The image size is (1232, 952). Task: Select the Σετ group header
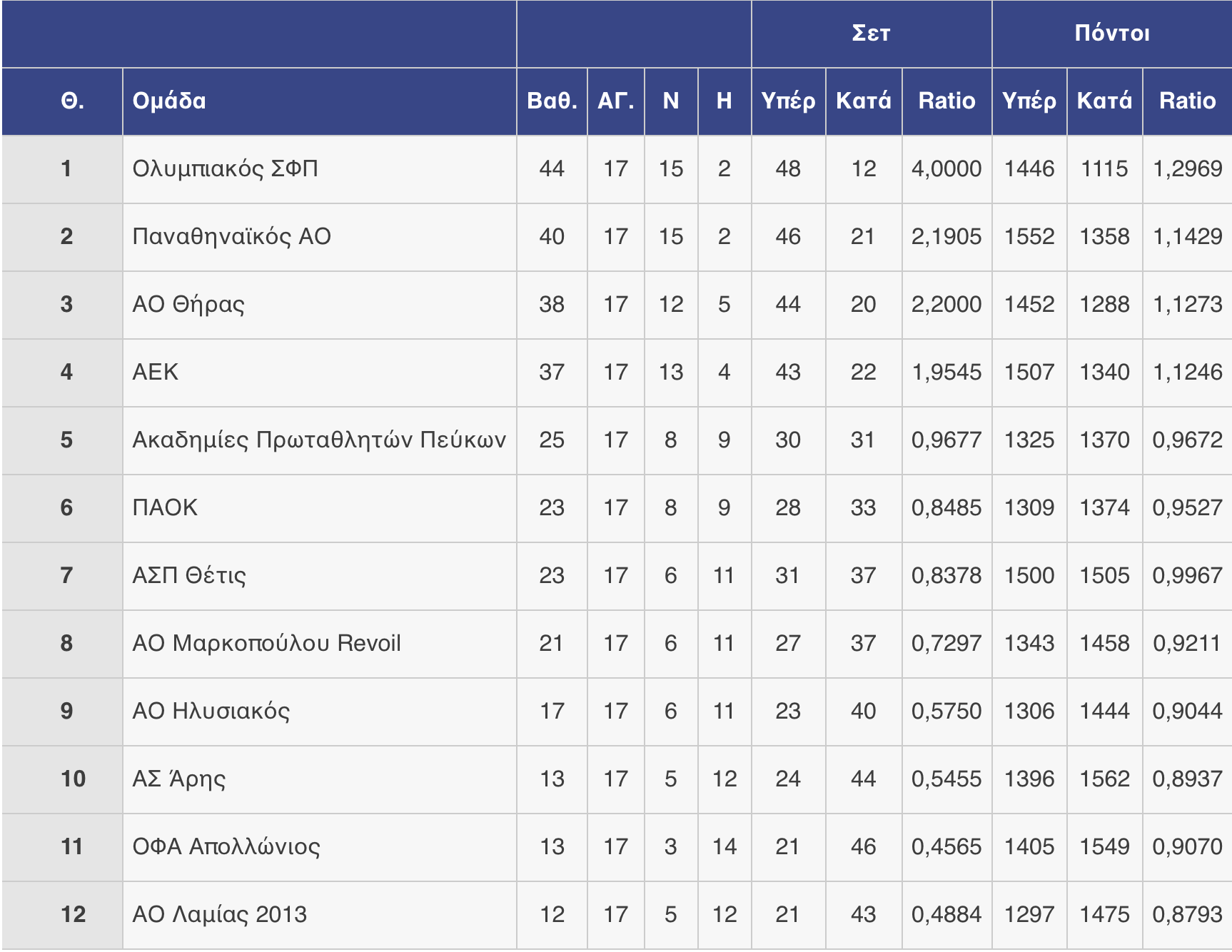click(x=871, y=34)
